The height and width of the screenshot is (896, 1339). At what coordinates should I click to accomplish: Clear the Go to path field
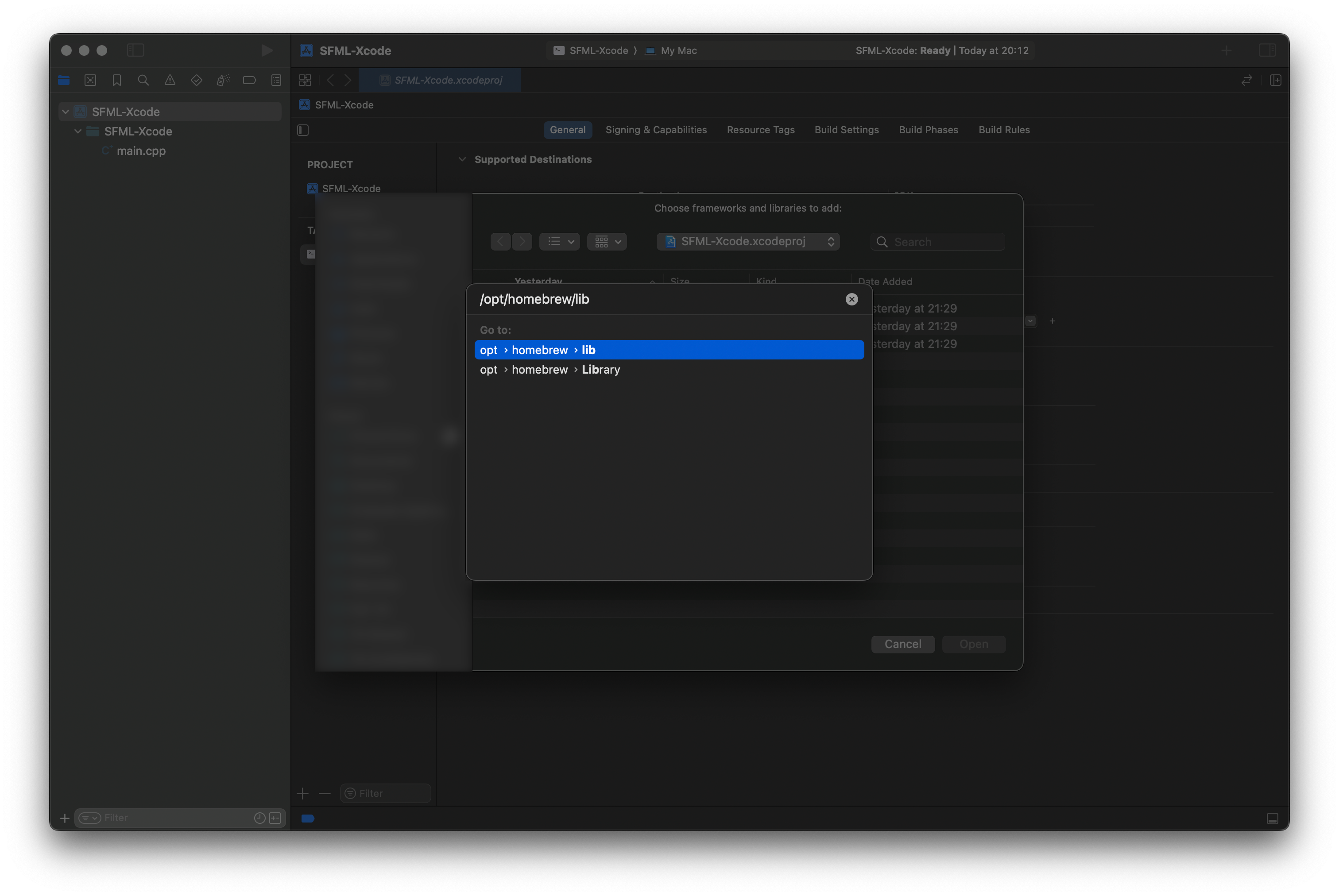tap(851, 299)
